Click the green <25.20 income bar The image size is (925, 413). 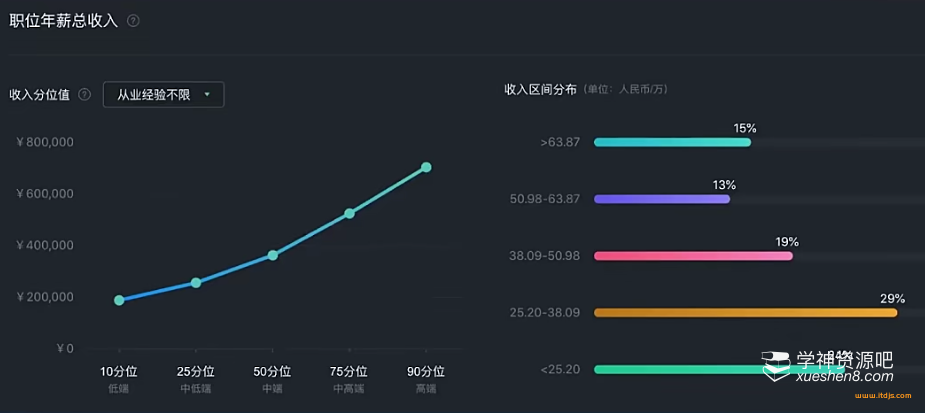(680, 369)
